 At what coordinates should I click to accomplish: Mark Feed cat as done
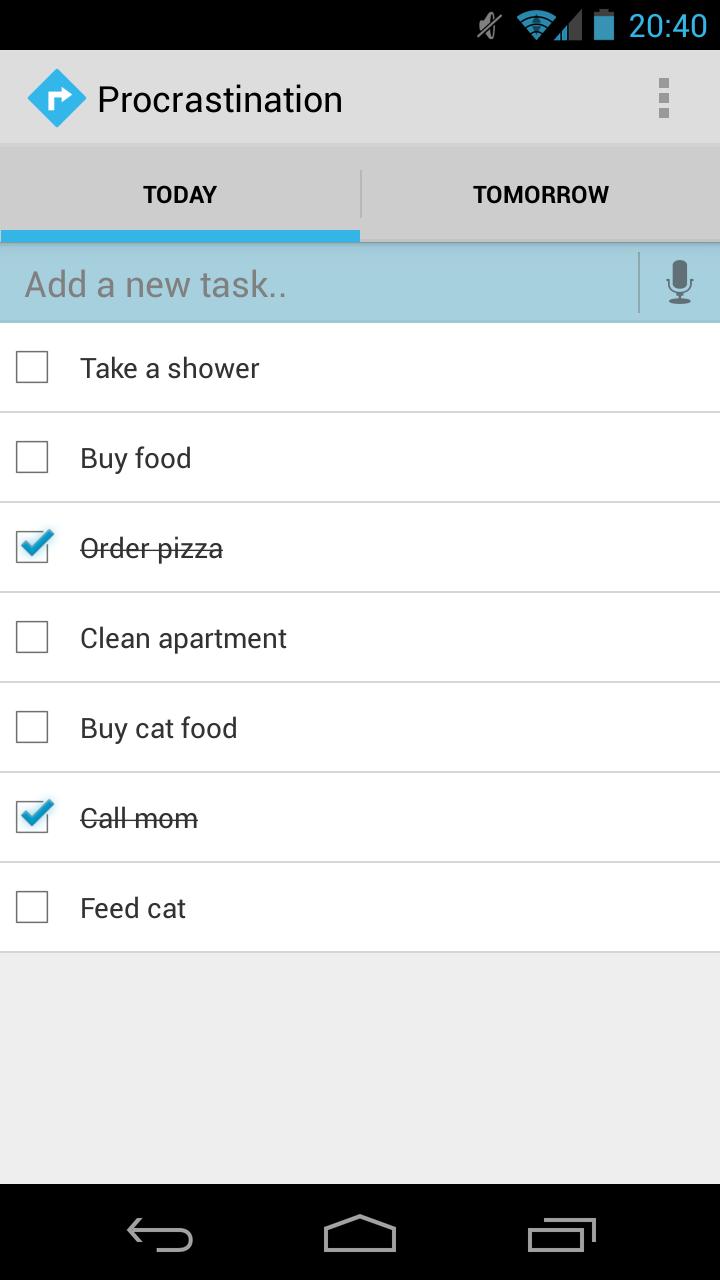32,907
